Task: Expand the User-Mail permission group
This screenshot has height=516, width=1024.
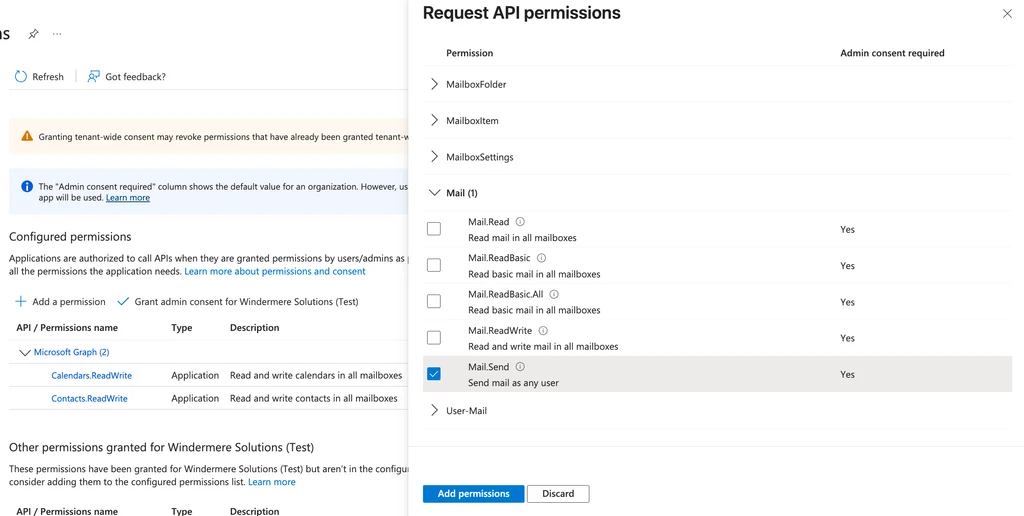Action: tap(434, 410)
